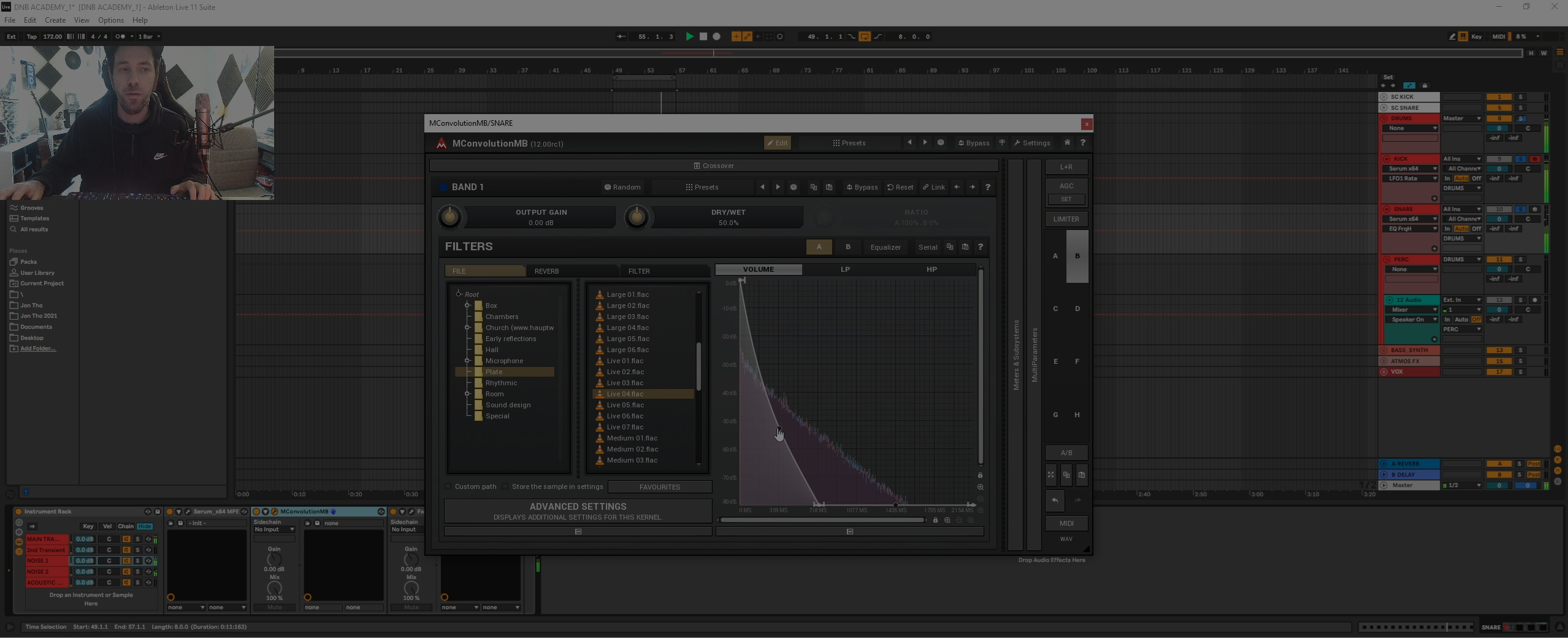Click the Band 1 Reset button

(x=900, y=187)
